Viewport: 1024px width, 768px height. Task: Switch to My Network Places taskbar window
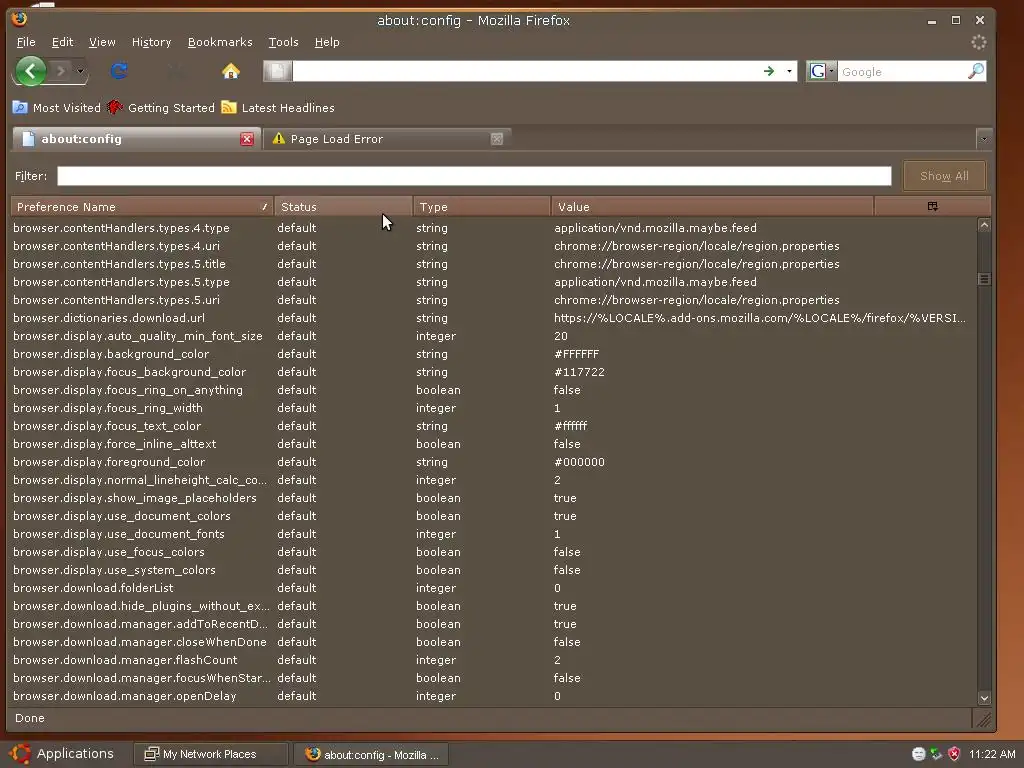pyautogui.click(x=210, y=754)
